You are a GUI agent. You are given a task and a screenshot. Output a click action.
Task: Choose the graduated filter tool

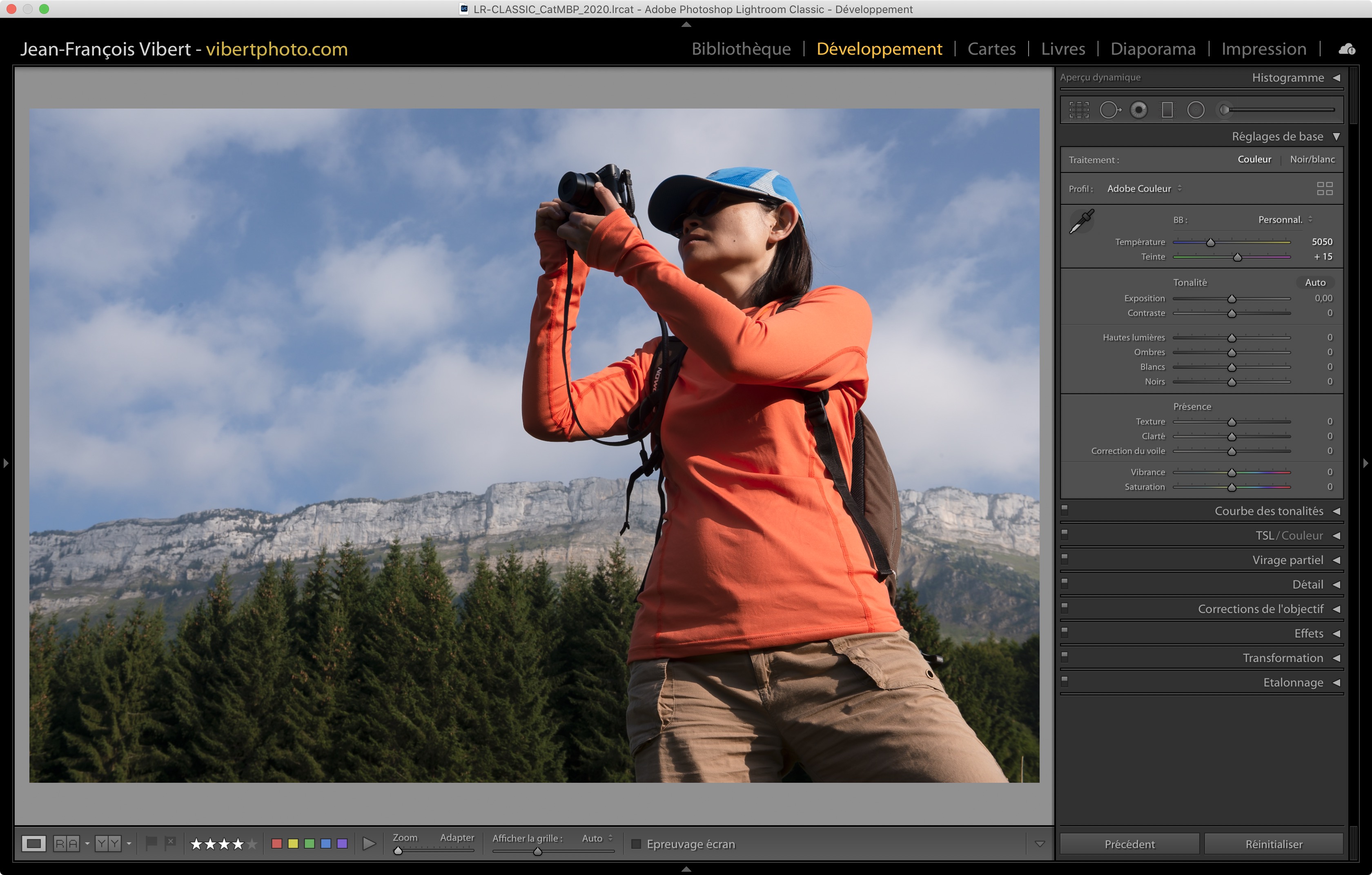click(x=1167, y=110)
